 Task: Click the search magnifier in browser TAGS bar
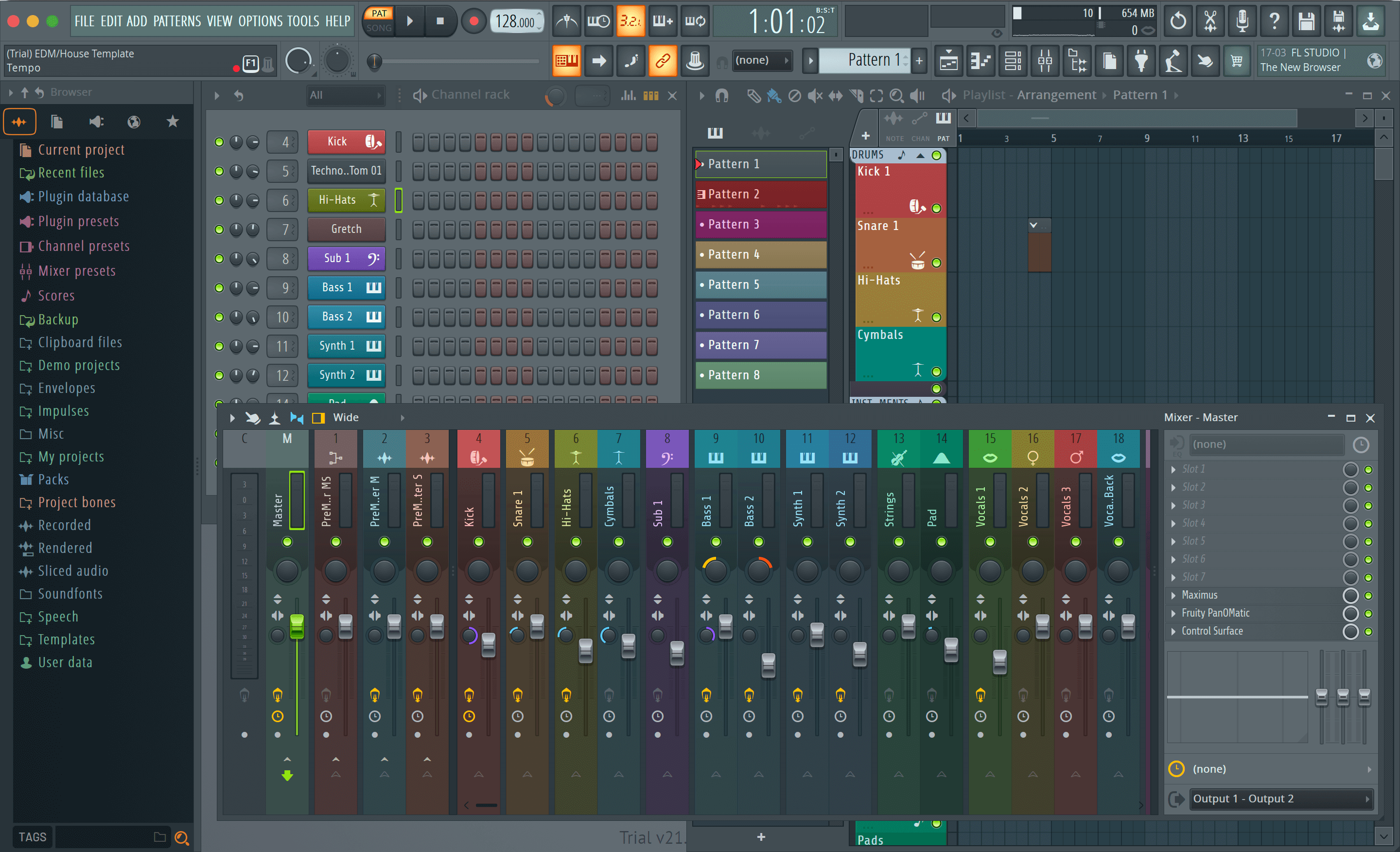(181, 837)
